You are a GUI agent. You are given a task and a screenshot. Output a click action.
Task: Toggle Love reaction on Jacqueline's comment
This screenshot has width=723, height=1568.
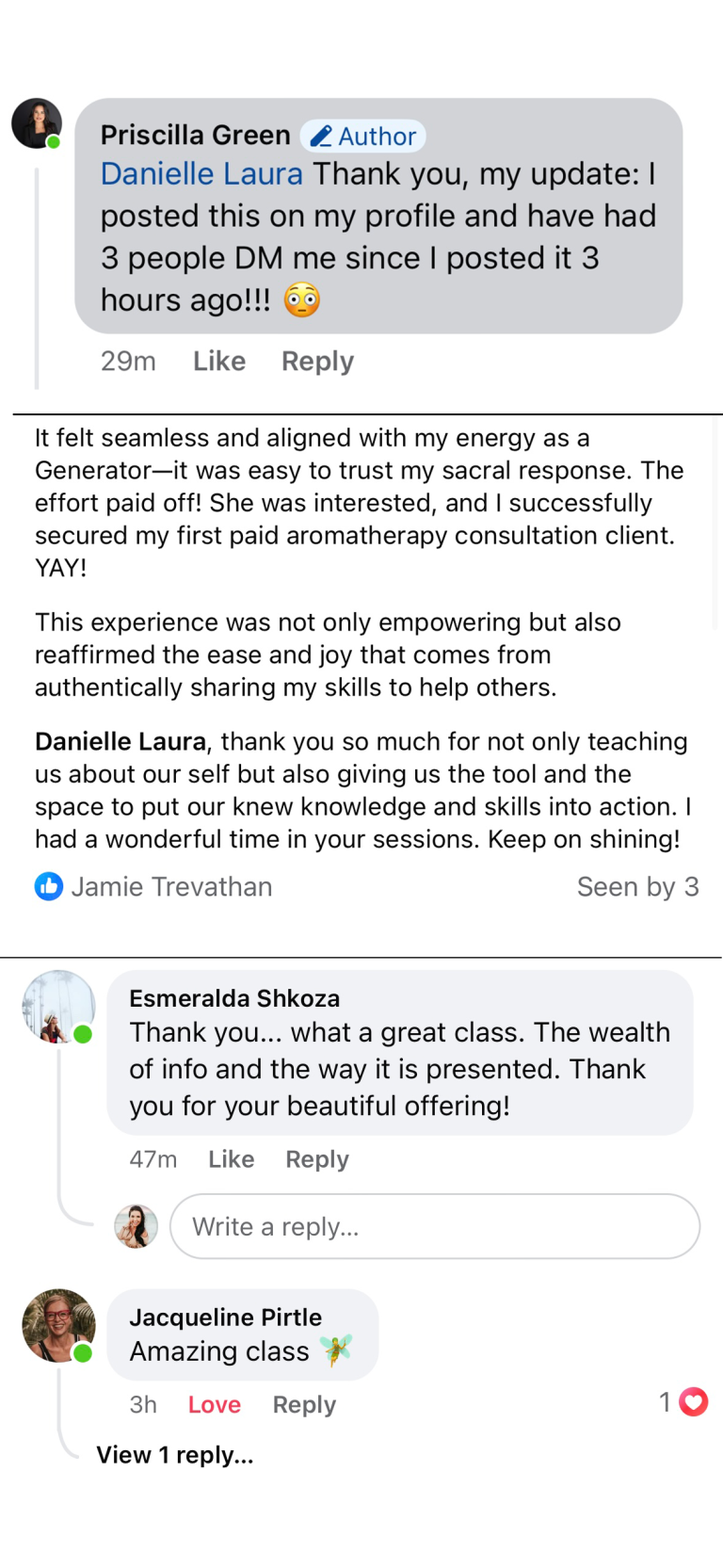pyautogui.click(x=215, y=1405)
